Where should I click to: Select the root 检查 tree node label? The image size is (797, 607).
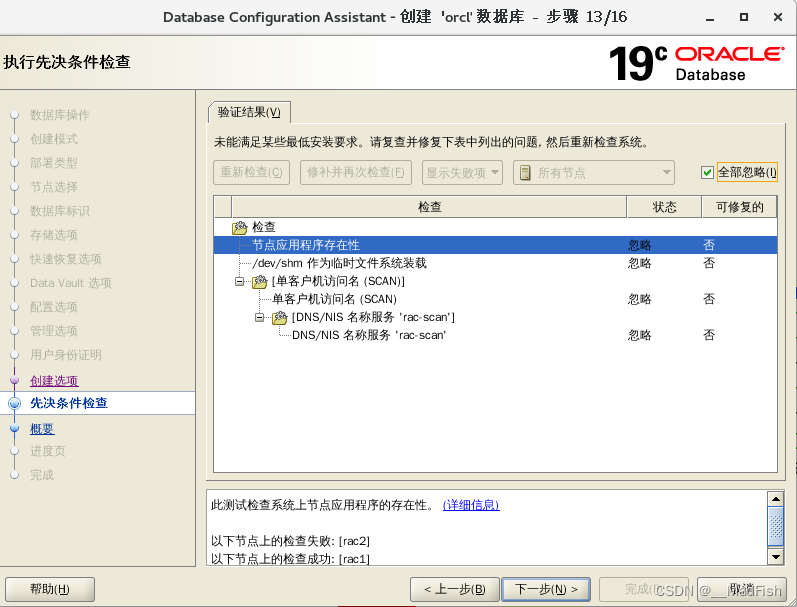coord(263,227)
